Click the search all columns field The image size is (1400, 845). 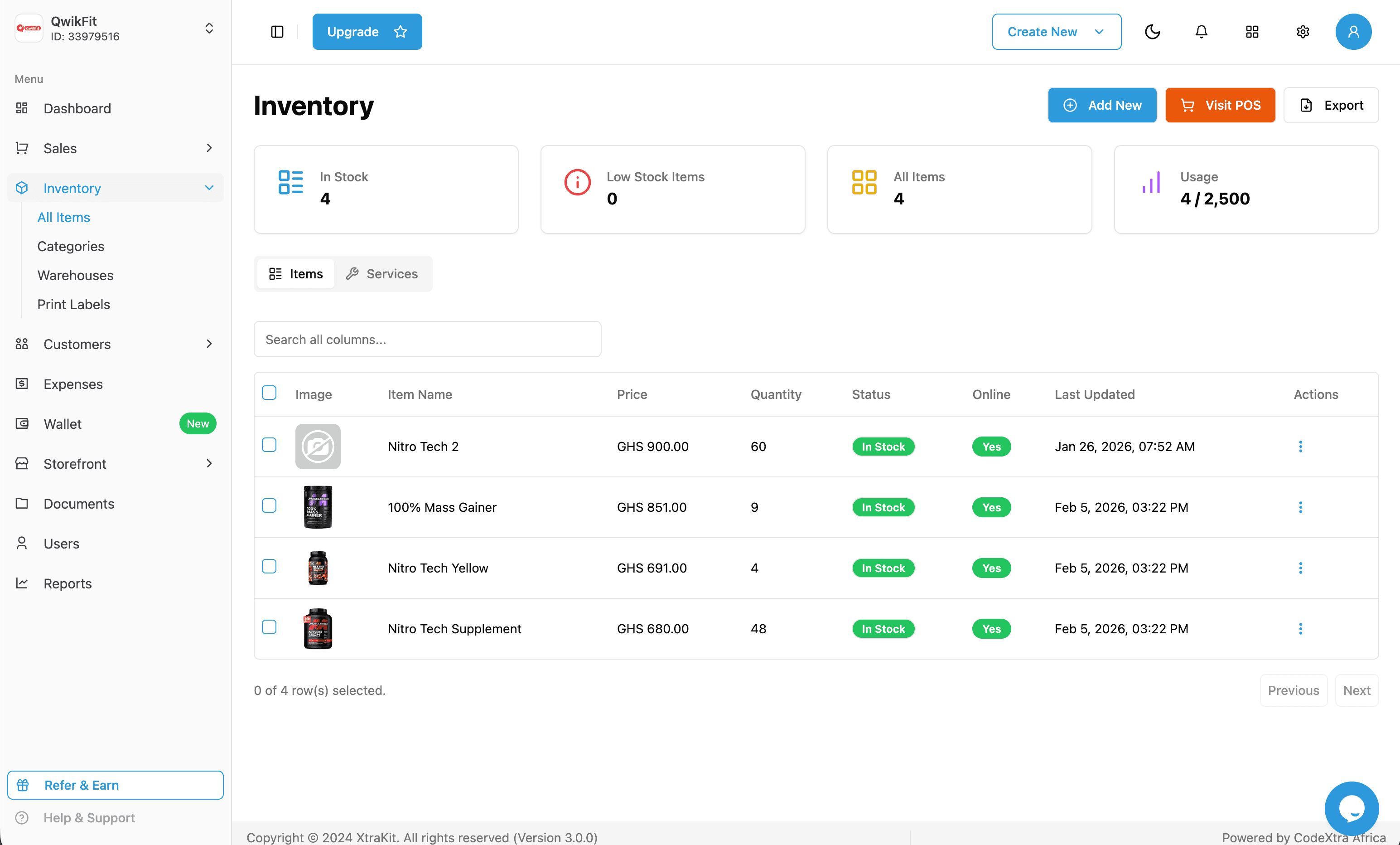[427, 339]
